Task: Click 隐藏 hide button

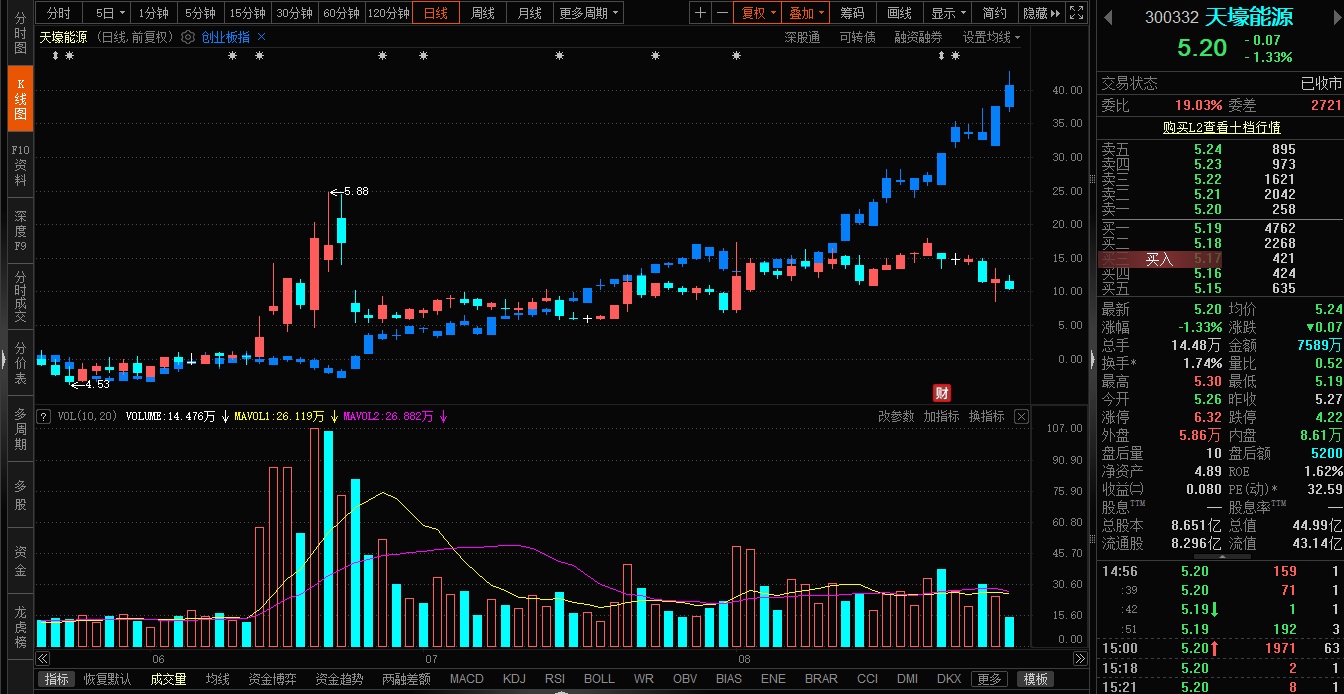Action: click(x=1034, y=13)
